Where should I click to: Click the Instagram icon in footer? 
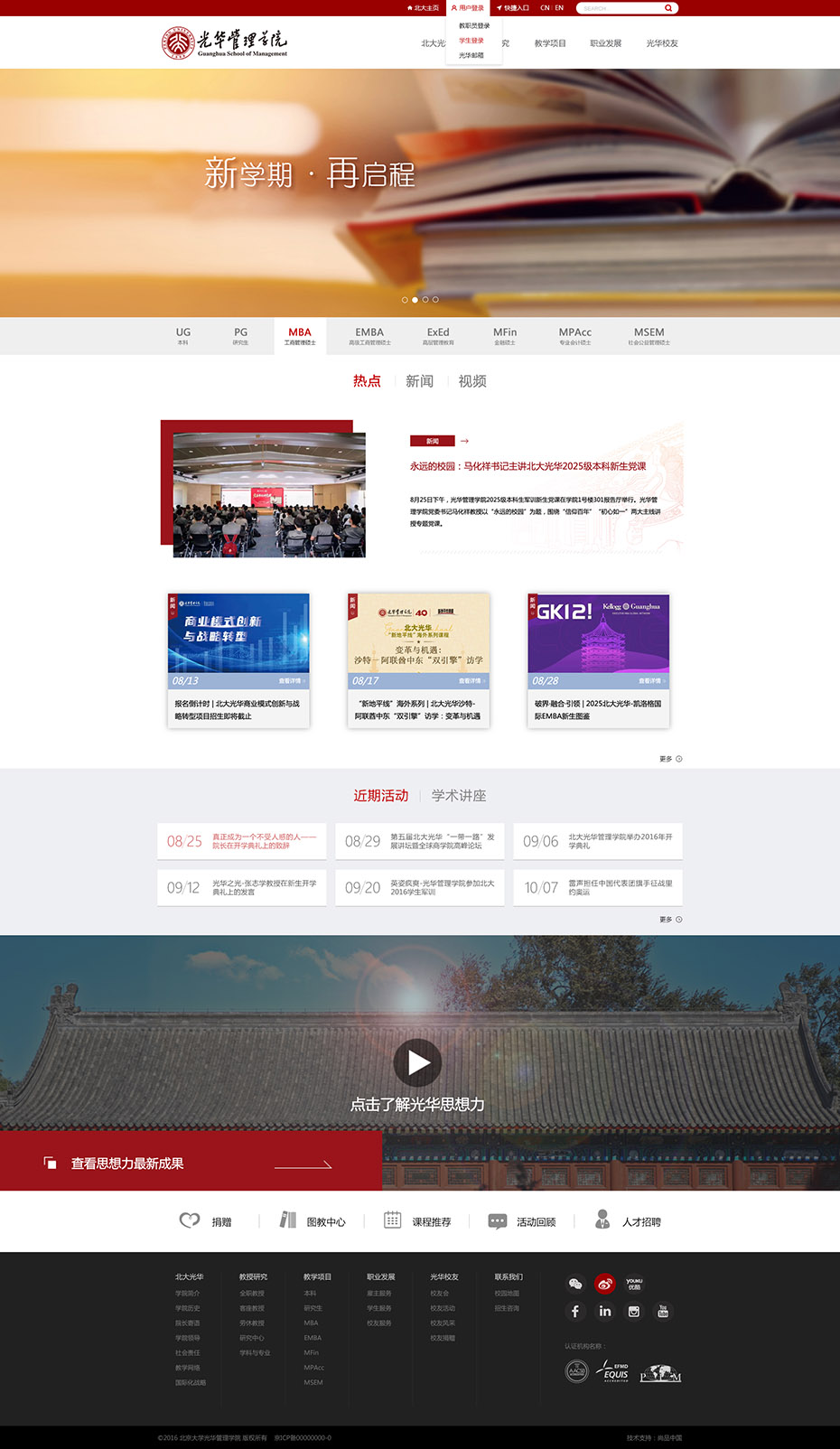[x=634, y=1312]
